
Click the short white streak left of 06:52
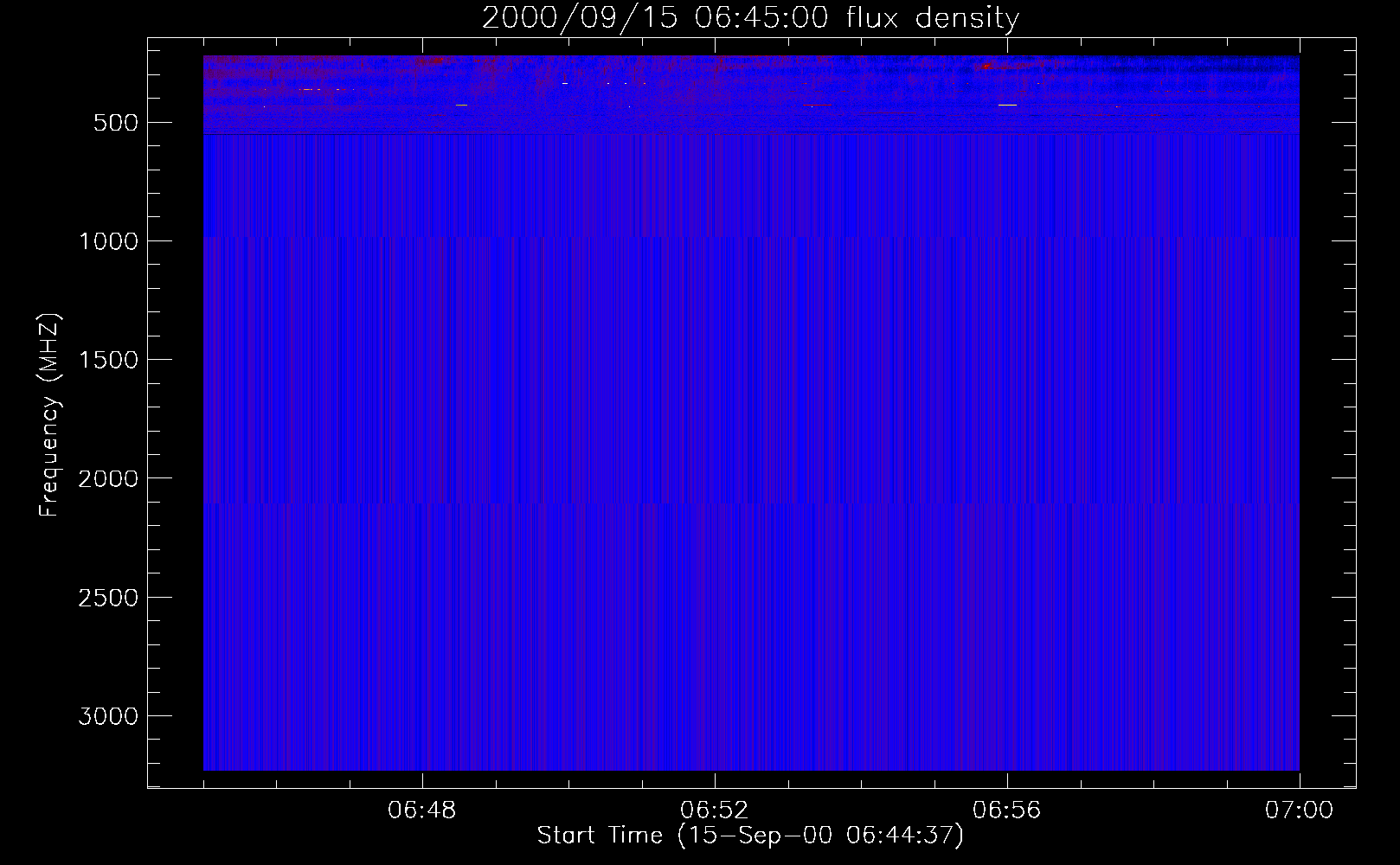pos(565,83)
